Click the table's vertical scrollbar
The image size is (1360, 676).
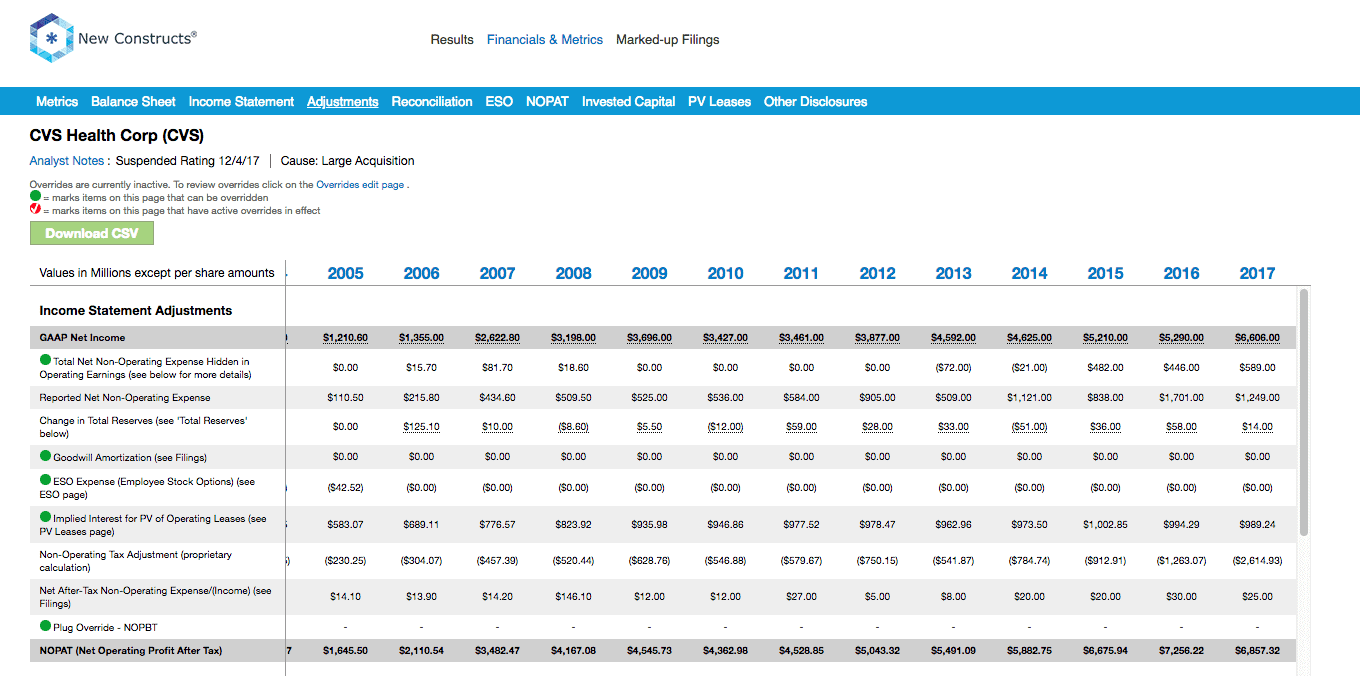click(1303, 412)
